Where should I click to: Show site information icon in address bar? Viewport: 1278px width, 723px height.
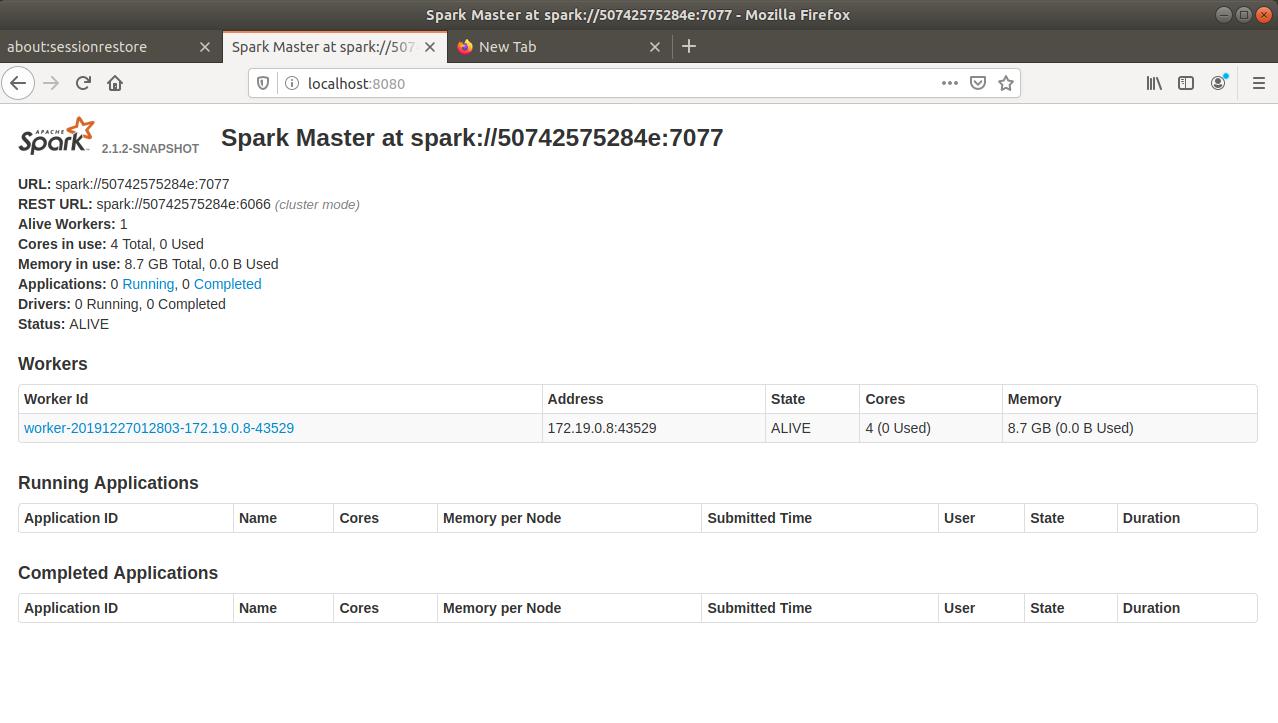point(291,84)
